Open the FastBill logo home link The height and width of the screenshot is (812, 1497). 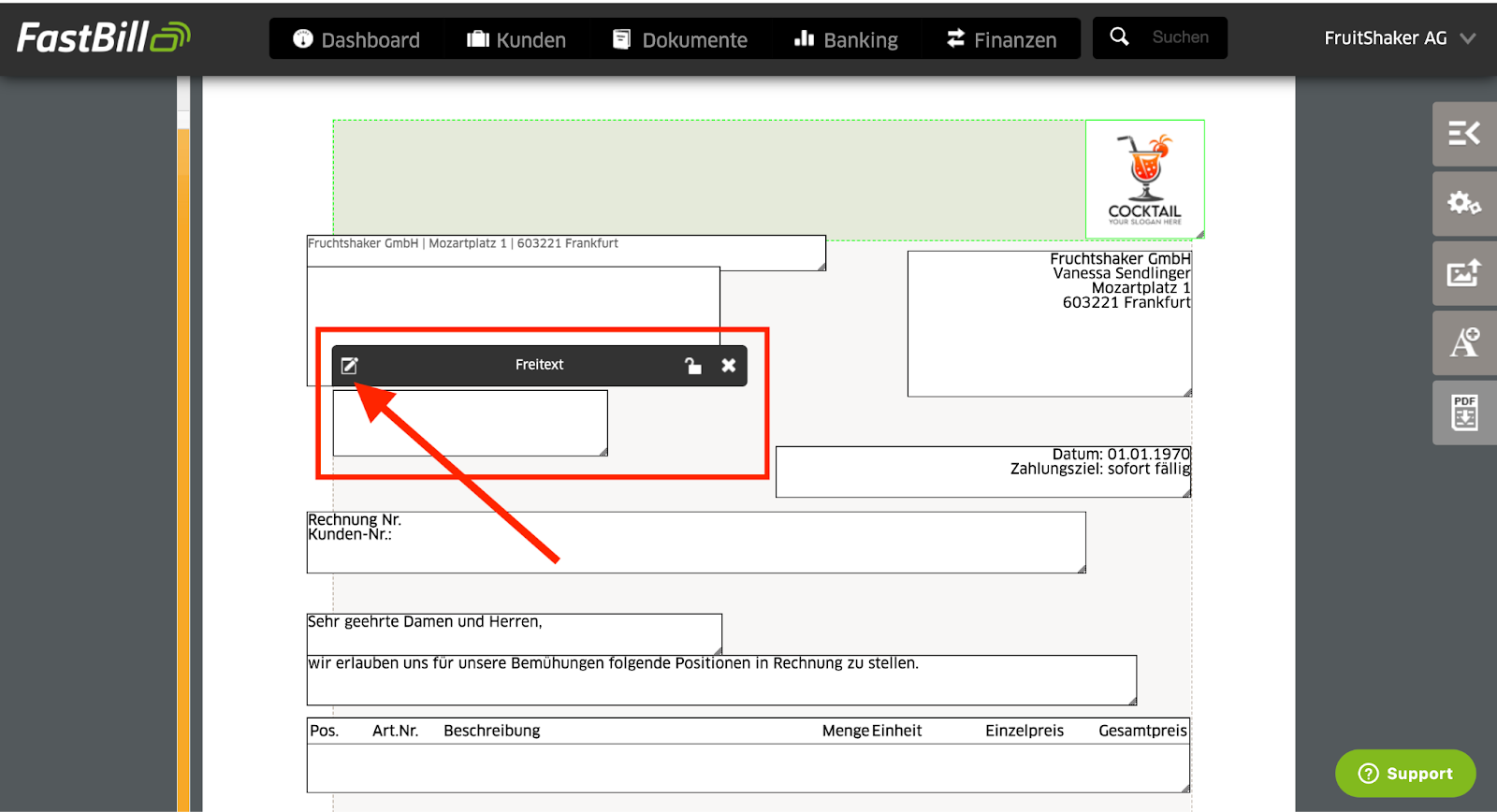pos(104,37)
